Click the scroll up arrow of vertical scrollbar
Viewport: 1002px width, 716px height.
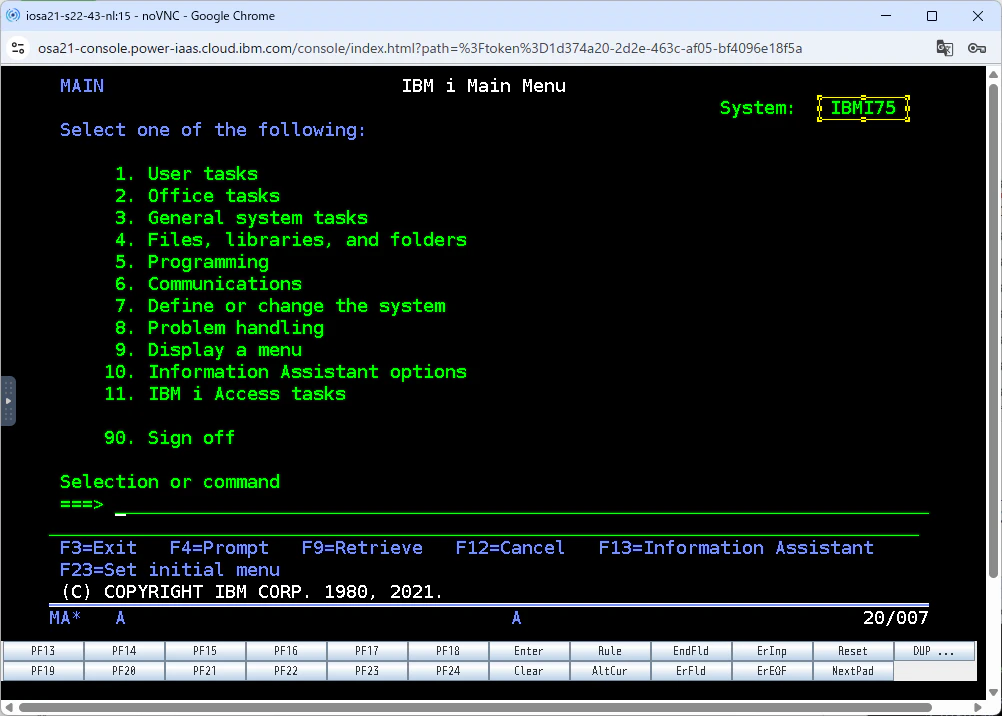993,74
